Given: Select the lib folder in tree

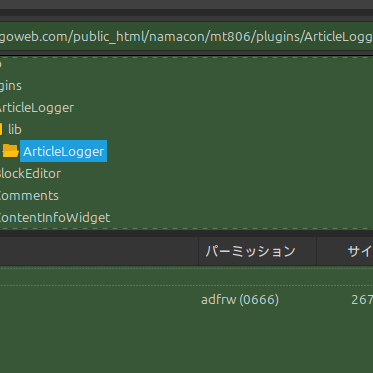Looking at the screenshot, I should [15, 129].
